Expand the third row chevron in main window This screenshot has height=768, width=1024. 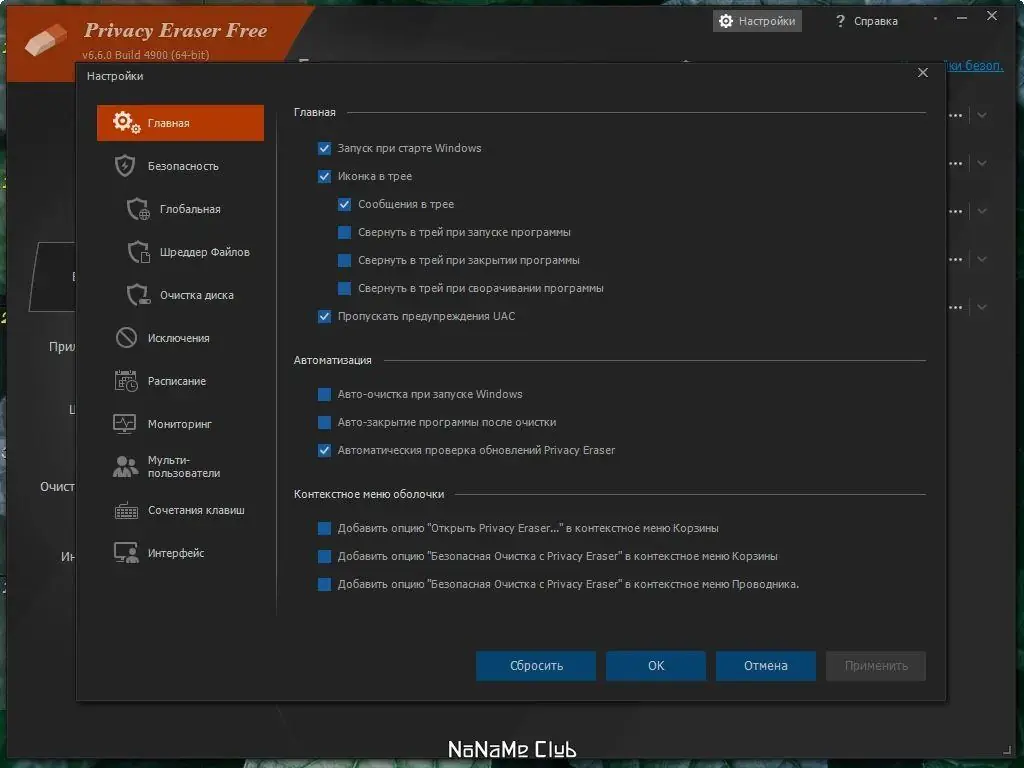point(982,211)
